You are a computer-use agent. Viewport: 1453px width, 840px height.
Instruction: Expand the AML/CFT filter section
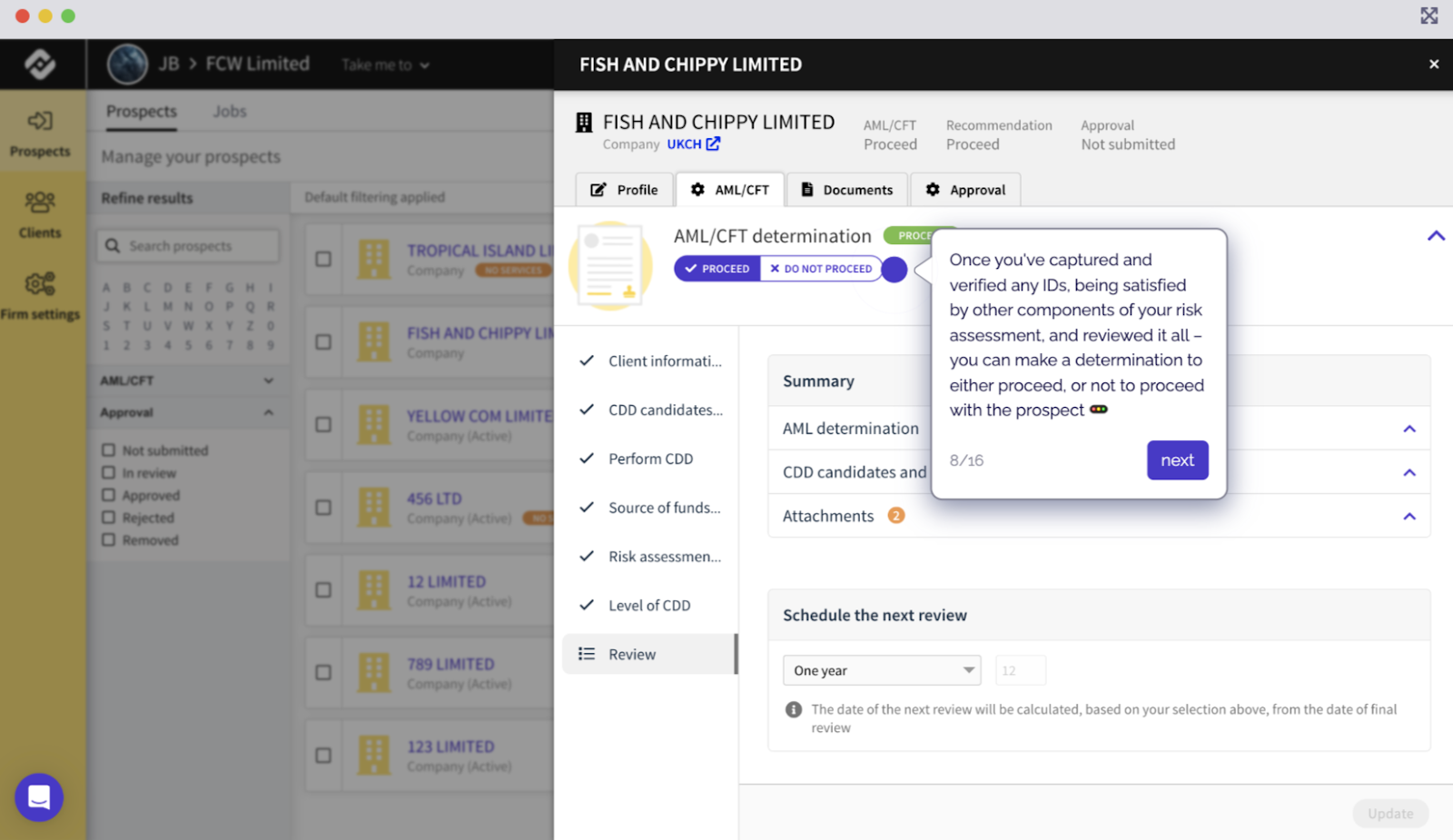pyautogui.click(x=268, y=380)
